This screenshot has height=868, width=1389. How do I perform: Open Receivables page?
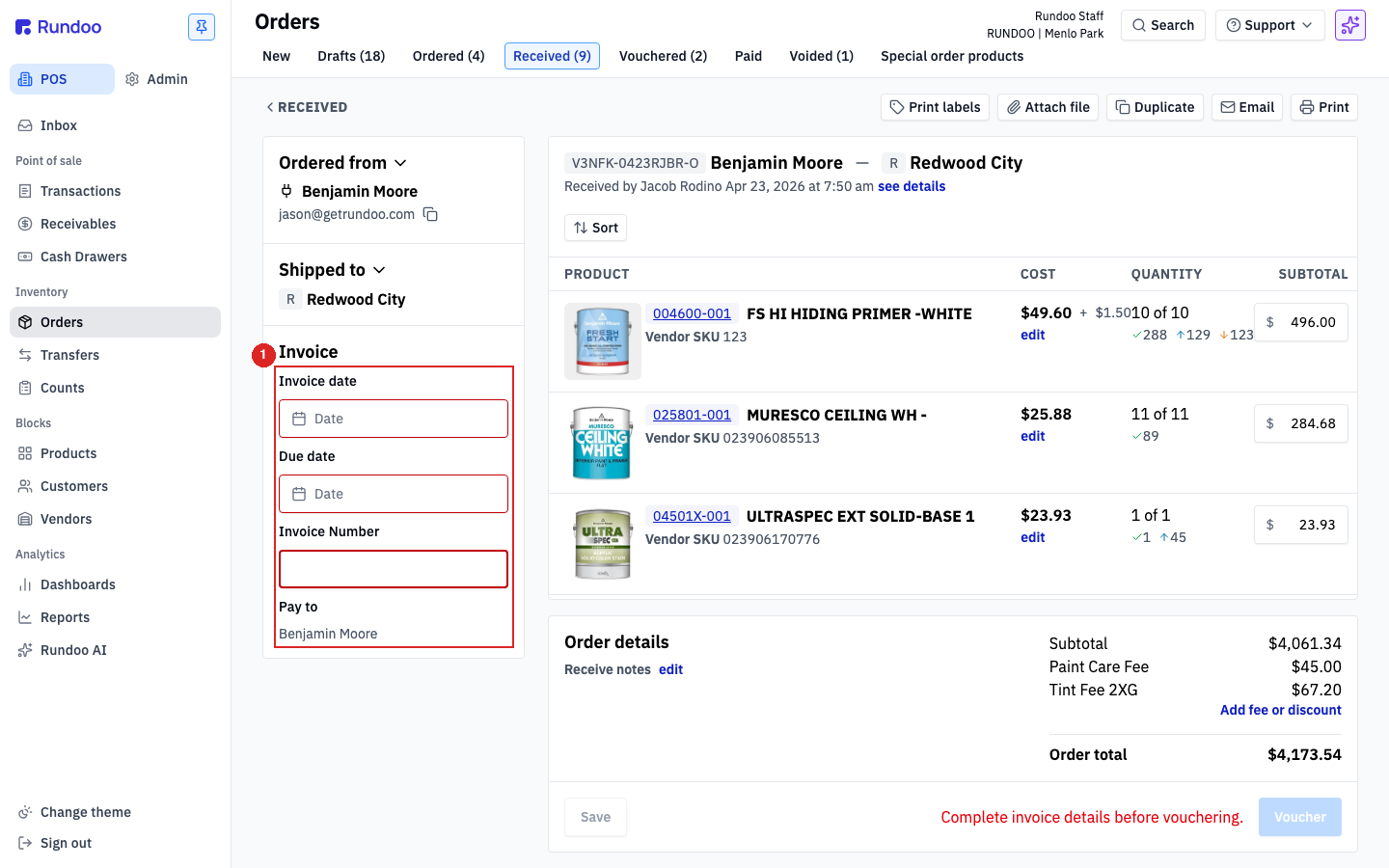click(116, 224)
